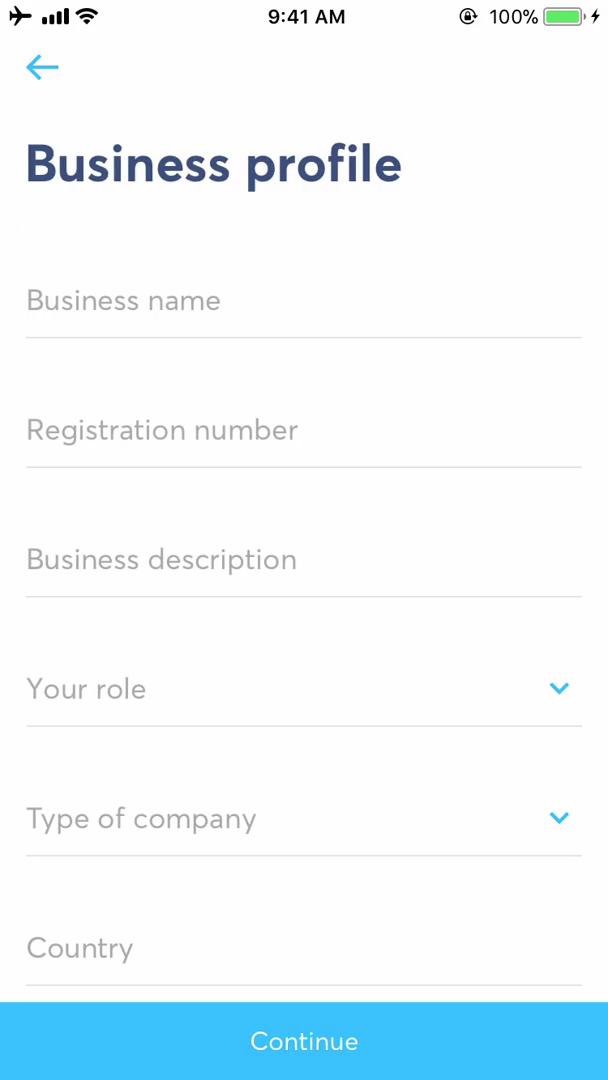Tap the Business profile heading

click(213, 163)
